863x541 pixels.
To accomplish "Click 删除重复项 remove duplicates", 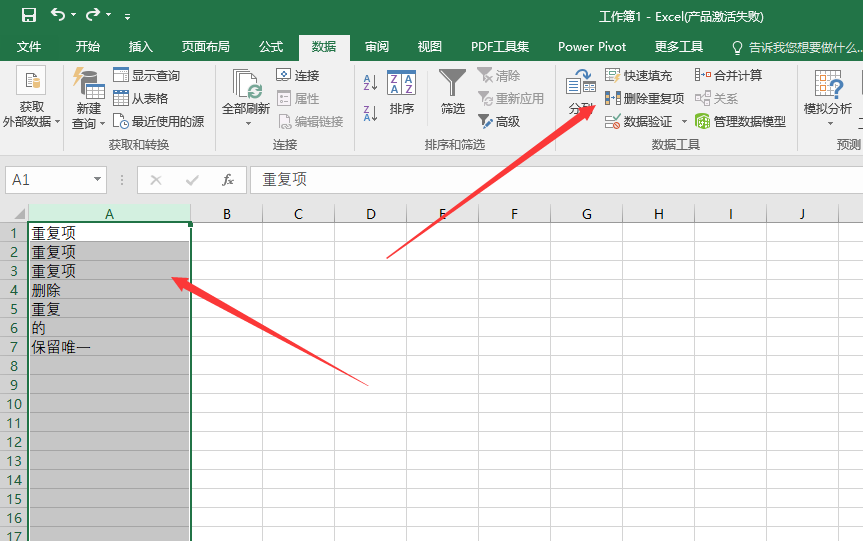I will pos(645,98).
